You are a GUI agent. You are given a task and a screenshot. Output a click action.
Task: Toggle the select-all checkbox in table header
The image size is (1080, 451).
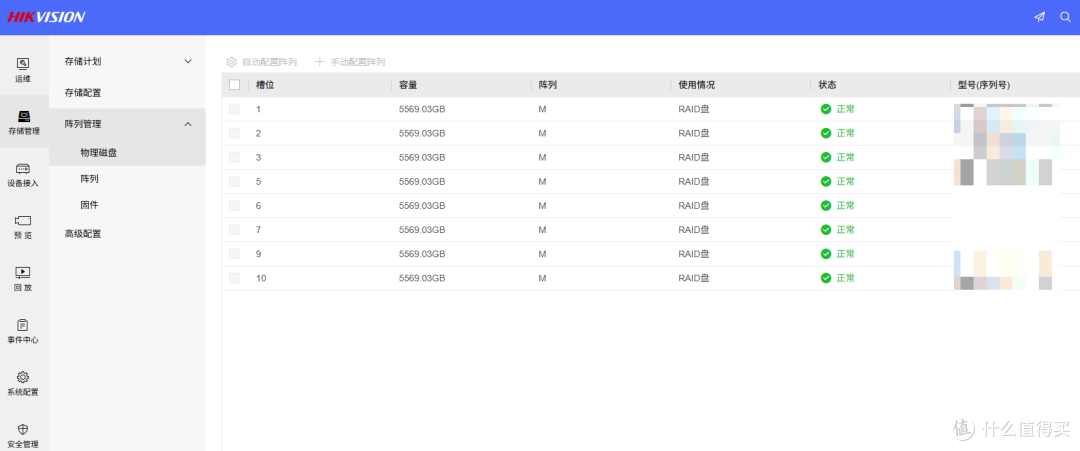[x=234, y=85]
